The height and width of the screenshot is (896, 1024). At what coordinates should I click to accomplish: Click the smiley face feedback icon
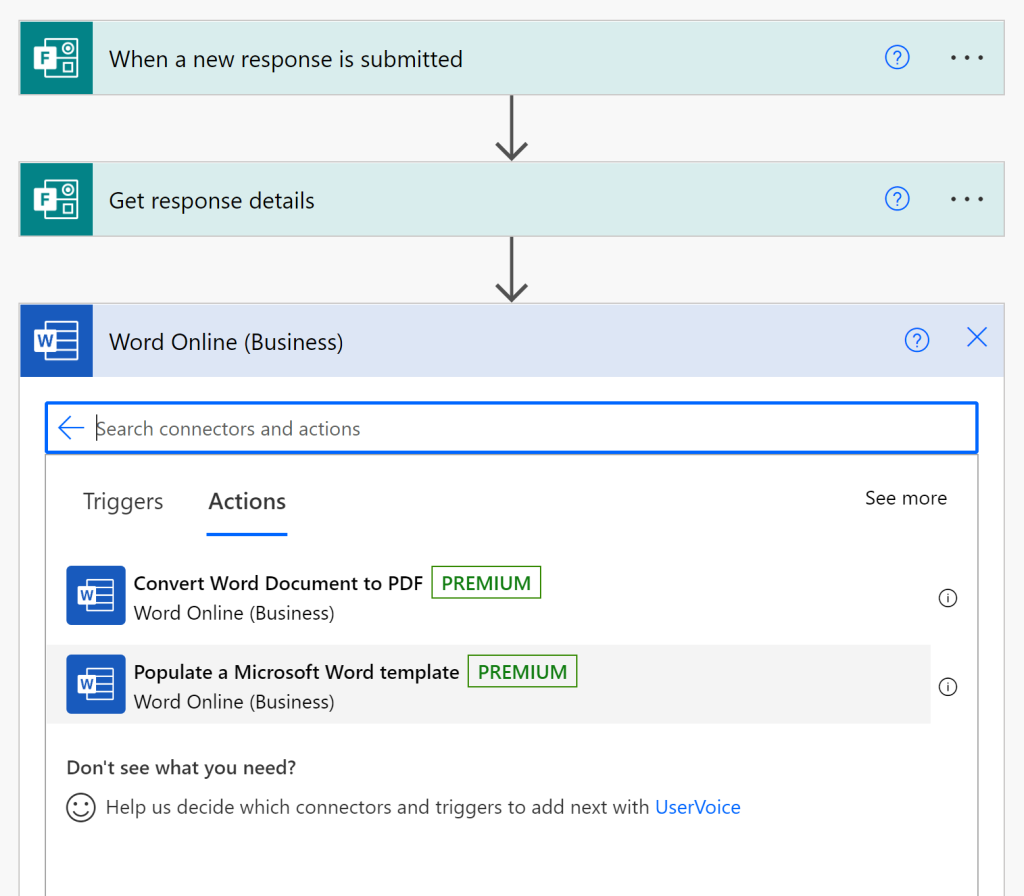tap(81, 807)
